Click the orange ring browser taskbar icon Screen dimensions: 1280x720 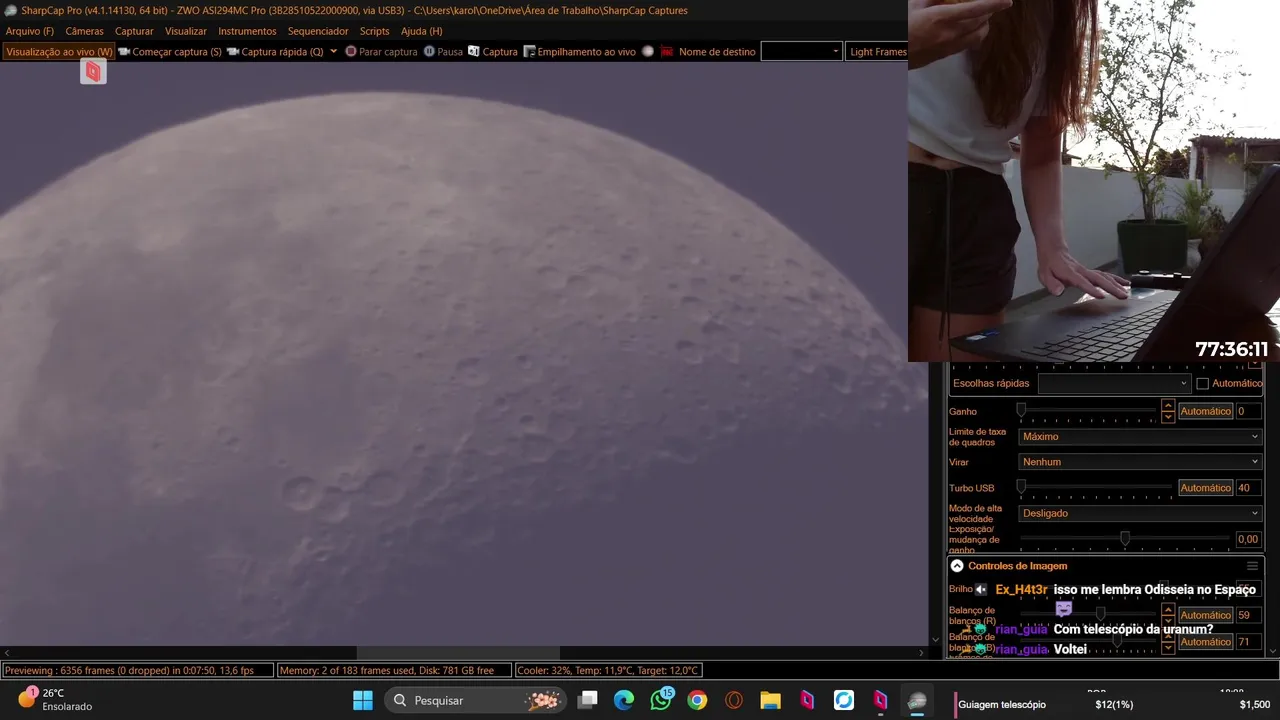click(734, 700)
